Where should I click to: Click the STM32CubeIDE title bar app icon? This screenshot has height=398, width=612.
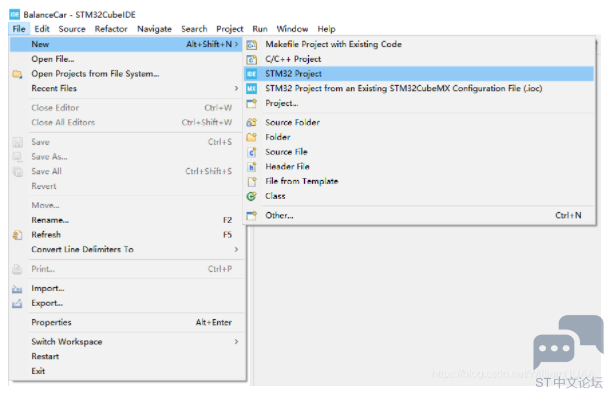click(14, 15)
